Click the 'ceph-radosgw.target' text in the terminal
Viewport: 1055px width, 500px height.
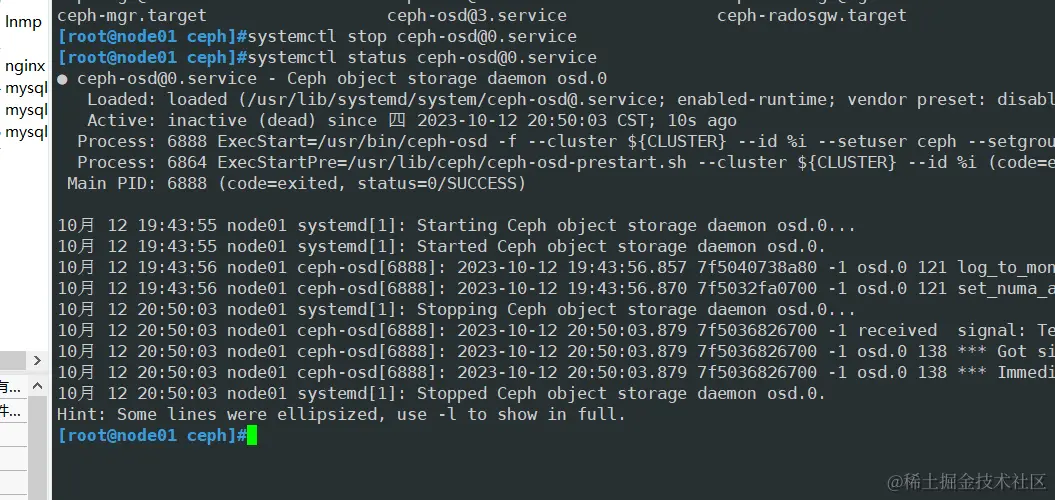(x=811, y=15)
